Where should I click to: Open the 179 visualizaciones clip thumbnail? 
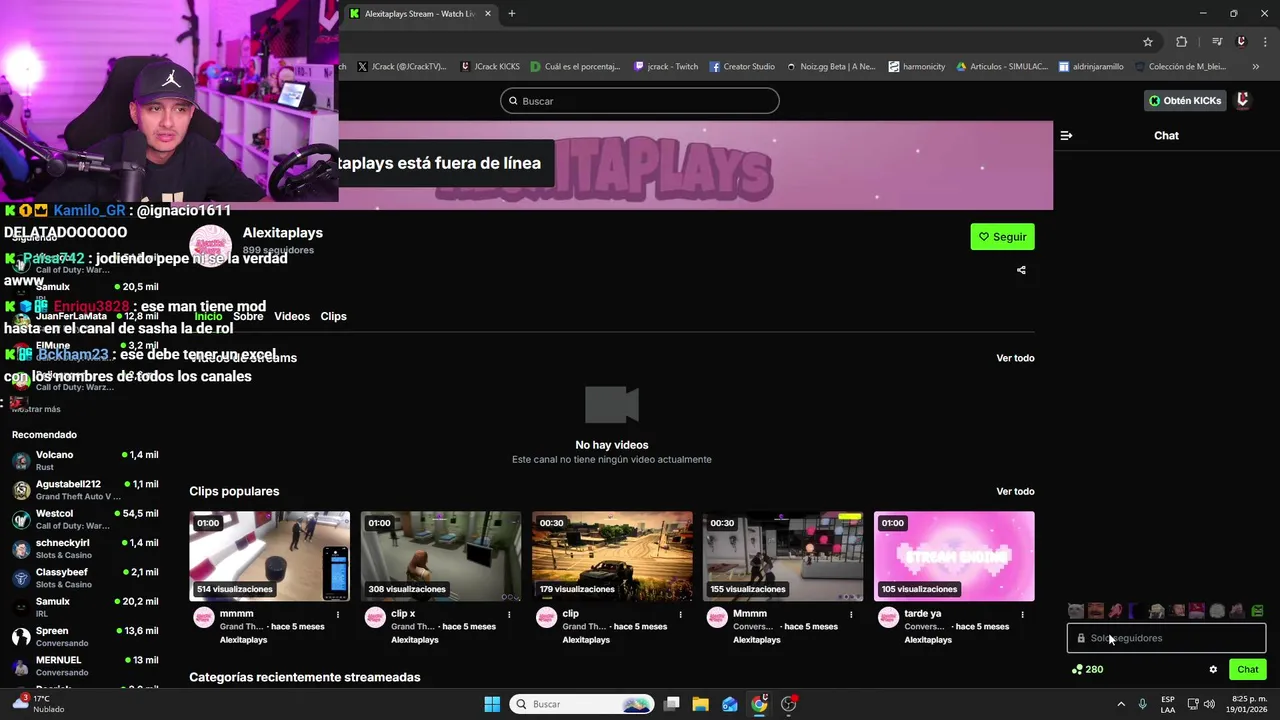pyautogui.click(x=612, y=556)
